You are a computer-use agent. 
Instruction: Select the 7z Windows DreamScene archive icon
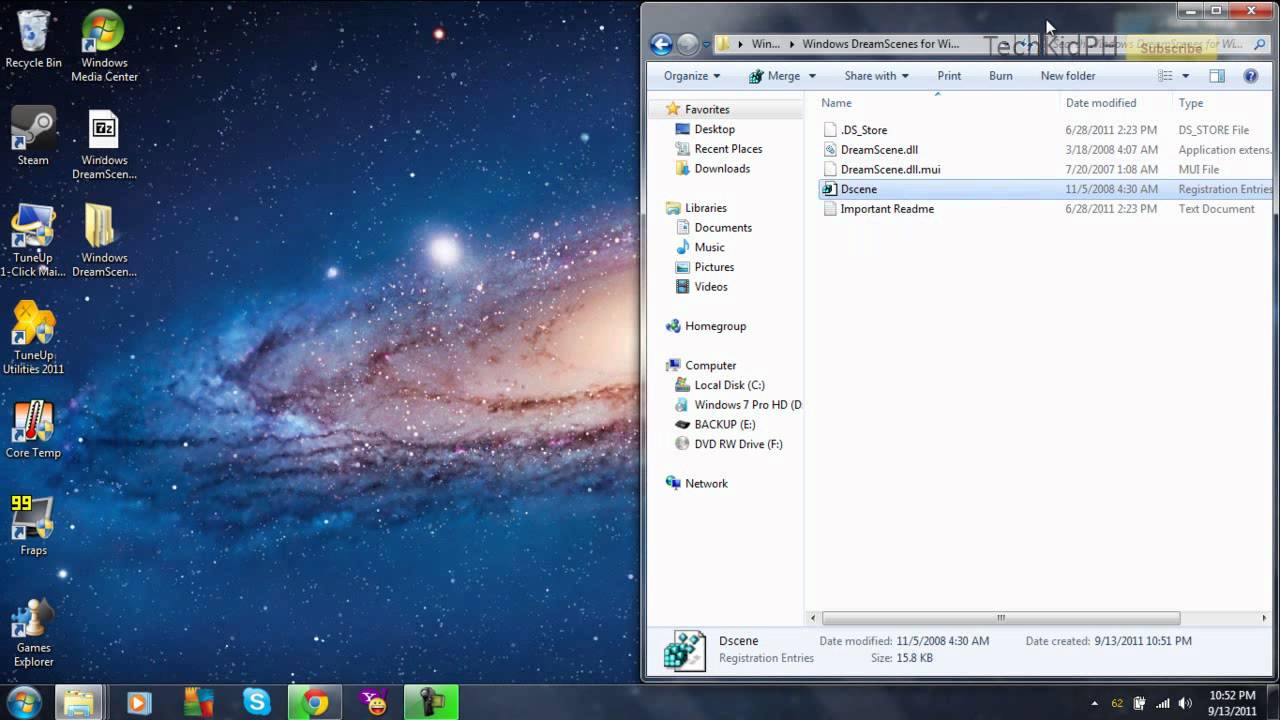point(104,145)
